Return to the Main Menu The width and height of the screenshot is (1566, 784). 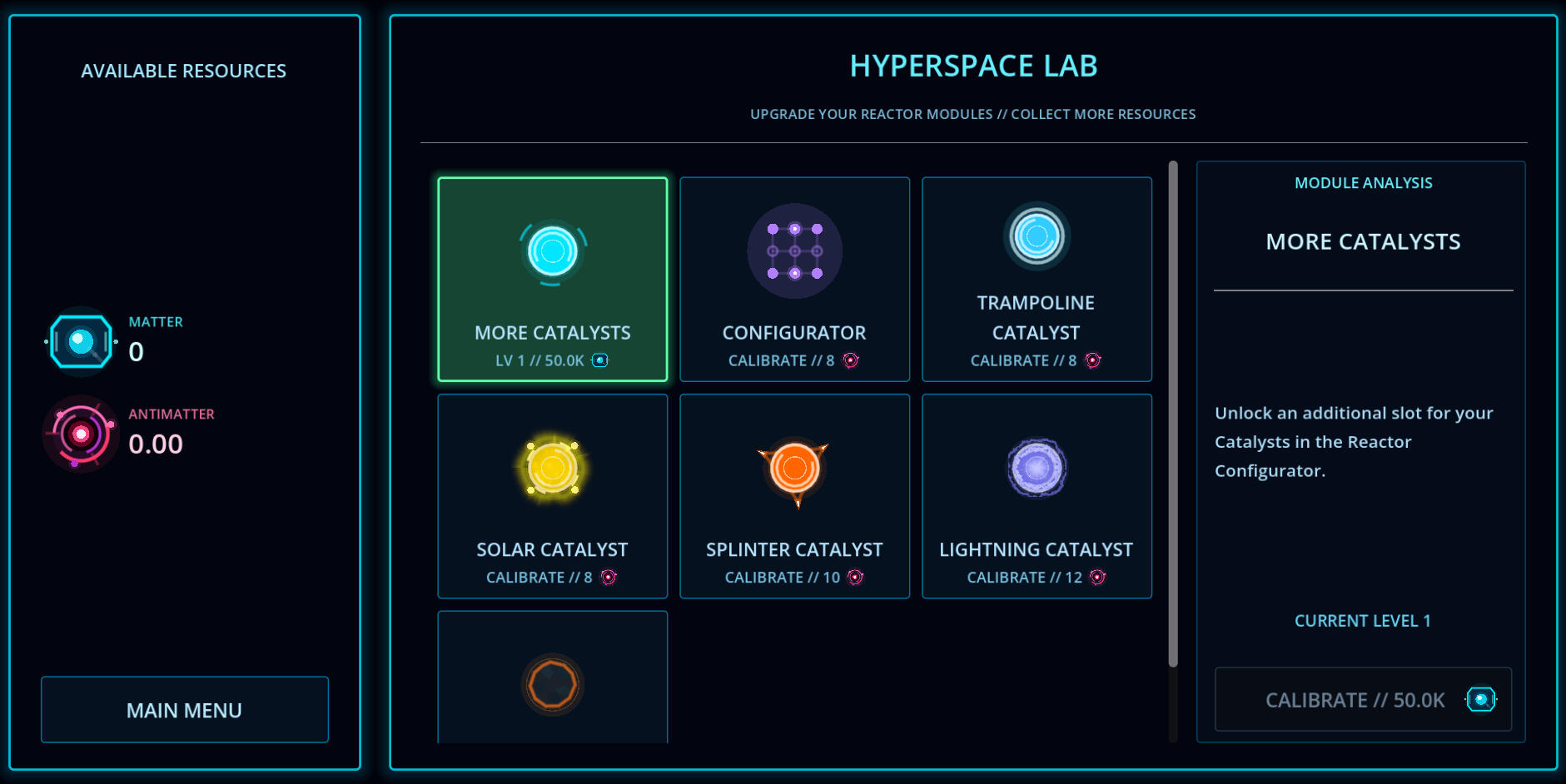click(185, 710)
